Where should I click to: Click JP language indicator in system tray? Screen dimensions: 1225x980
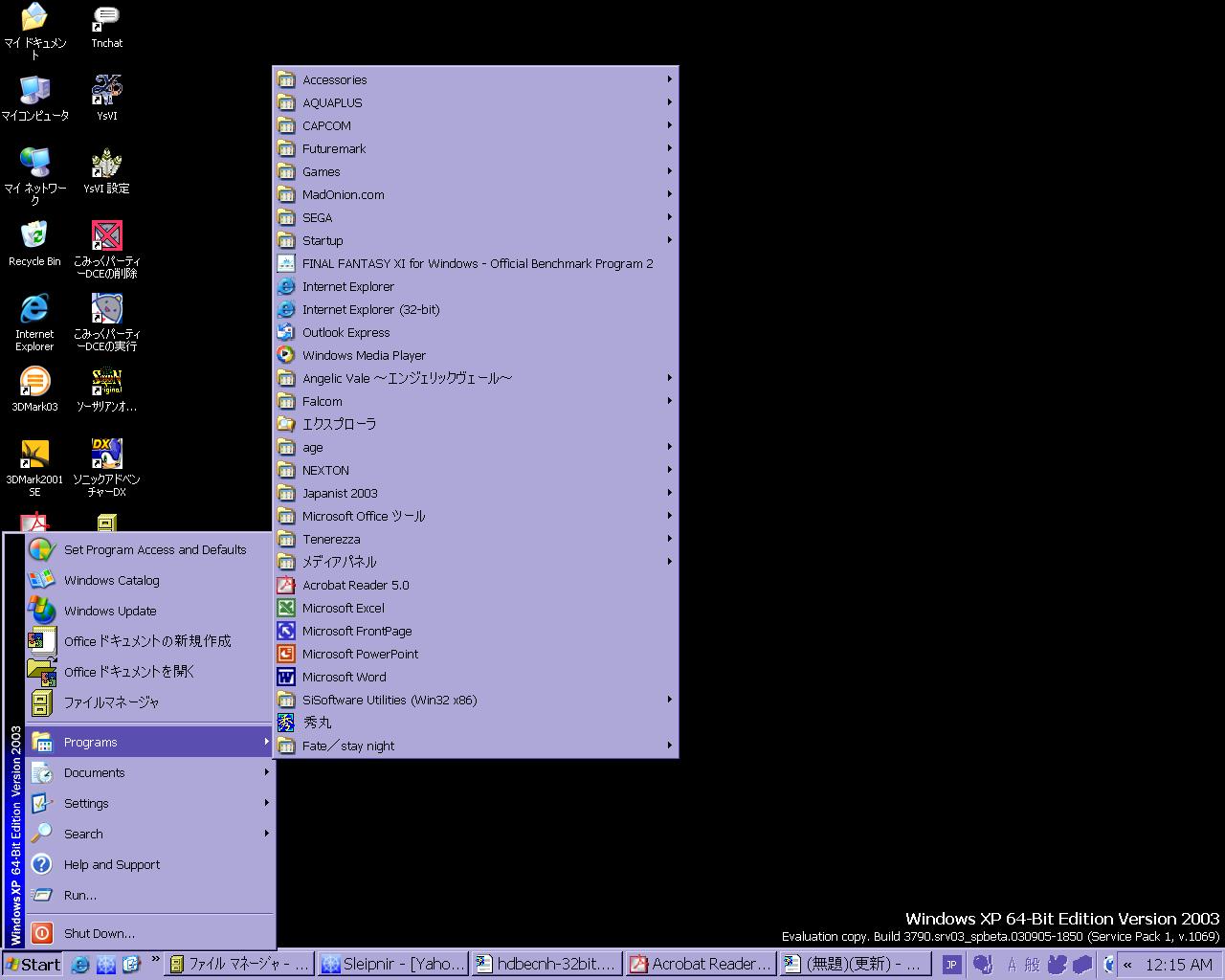tap(951, 965)
